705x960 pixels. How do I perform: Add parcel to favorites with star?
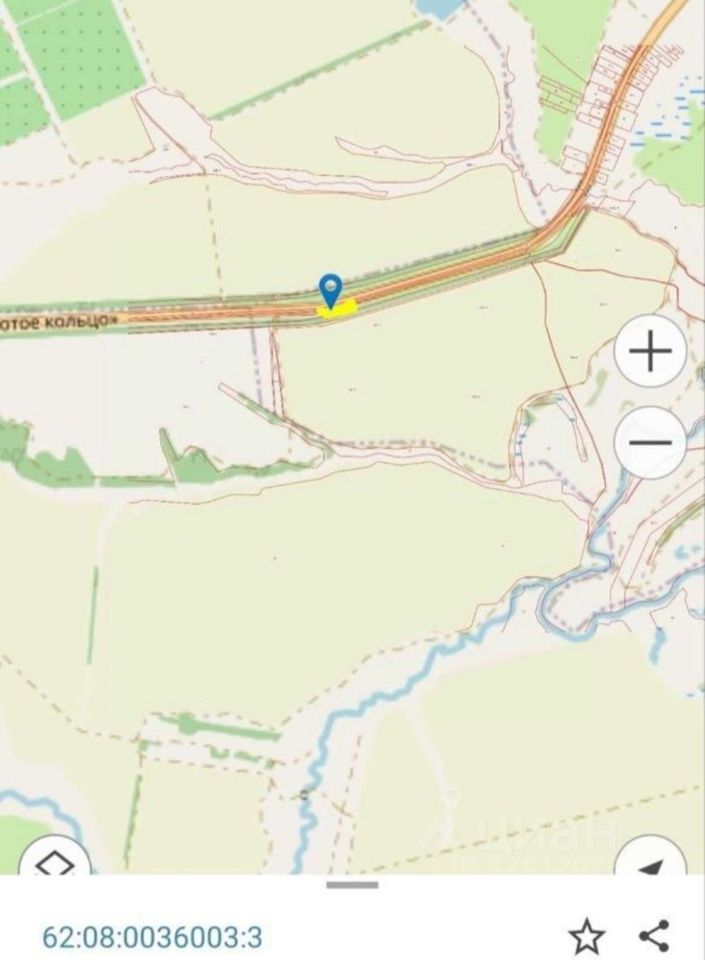pos(587,936)
